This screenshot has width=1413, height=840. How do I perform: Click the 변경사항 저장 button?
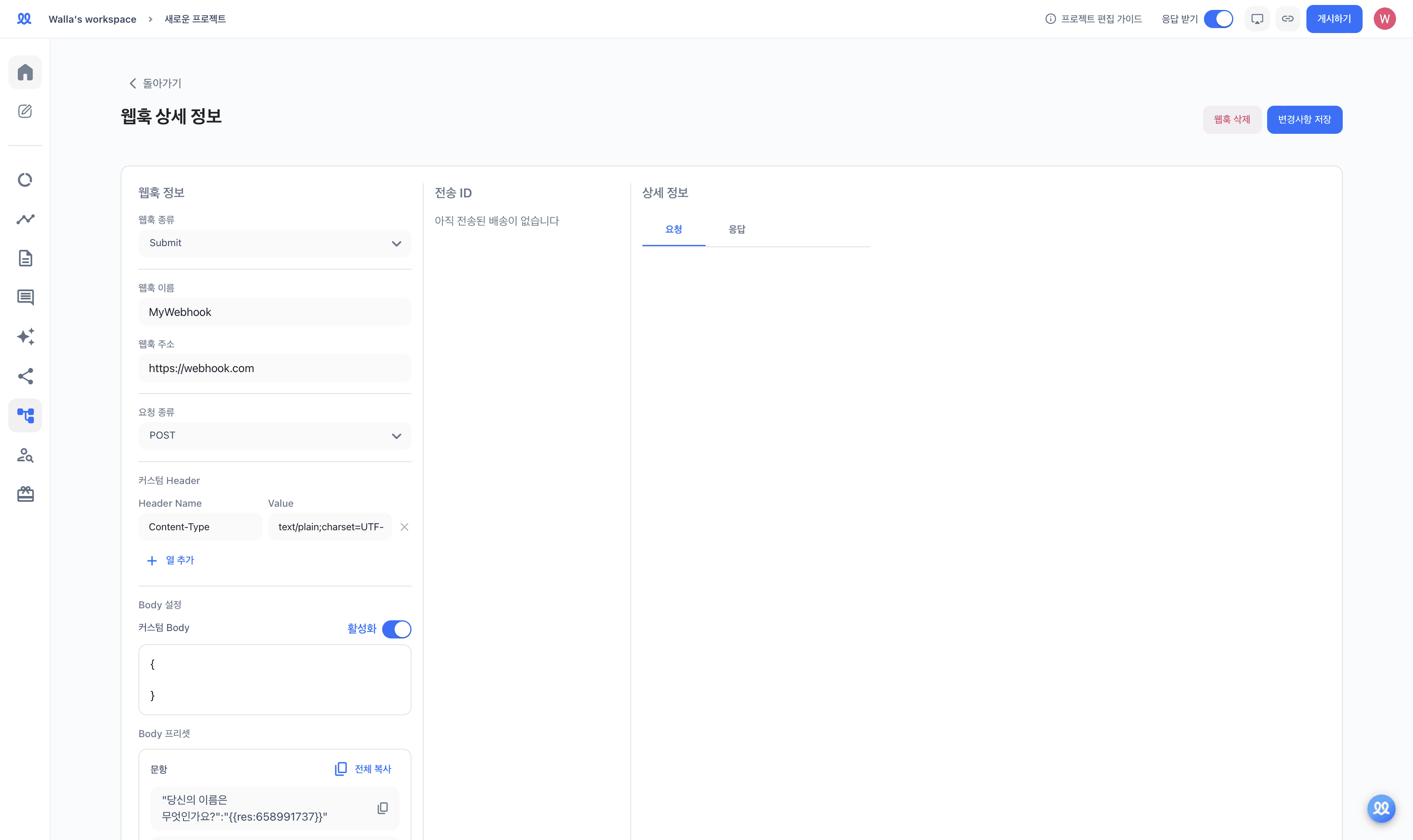pos(1304,119)
